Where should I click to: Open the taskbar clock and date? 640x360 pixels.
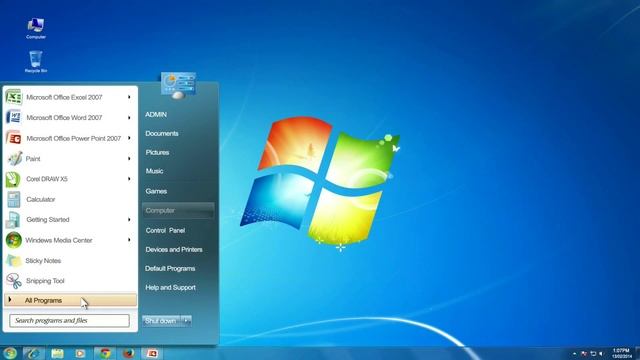621,353
